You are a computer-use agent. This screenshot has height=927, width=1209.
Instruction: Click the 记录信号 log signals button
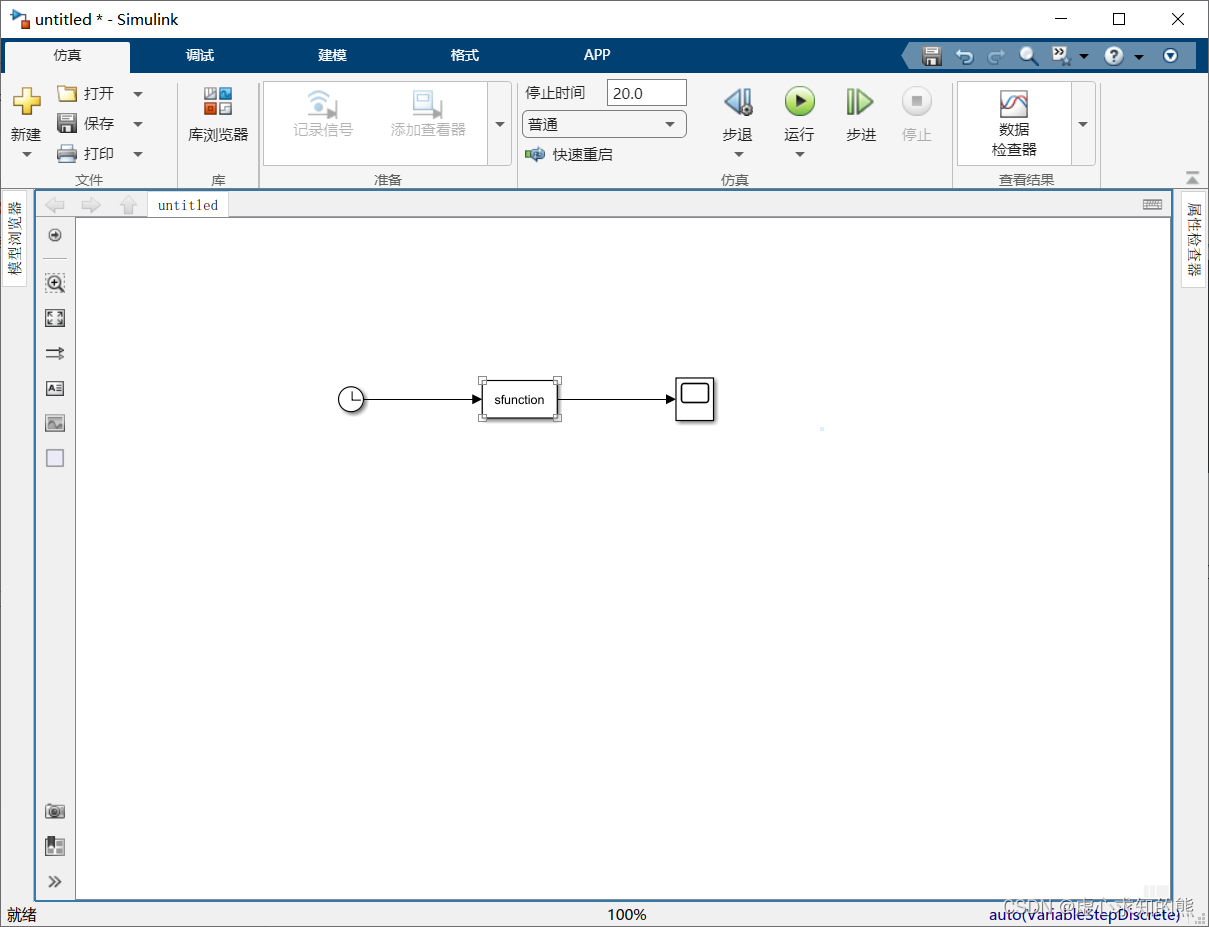(x=323, y=114)
